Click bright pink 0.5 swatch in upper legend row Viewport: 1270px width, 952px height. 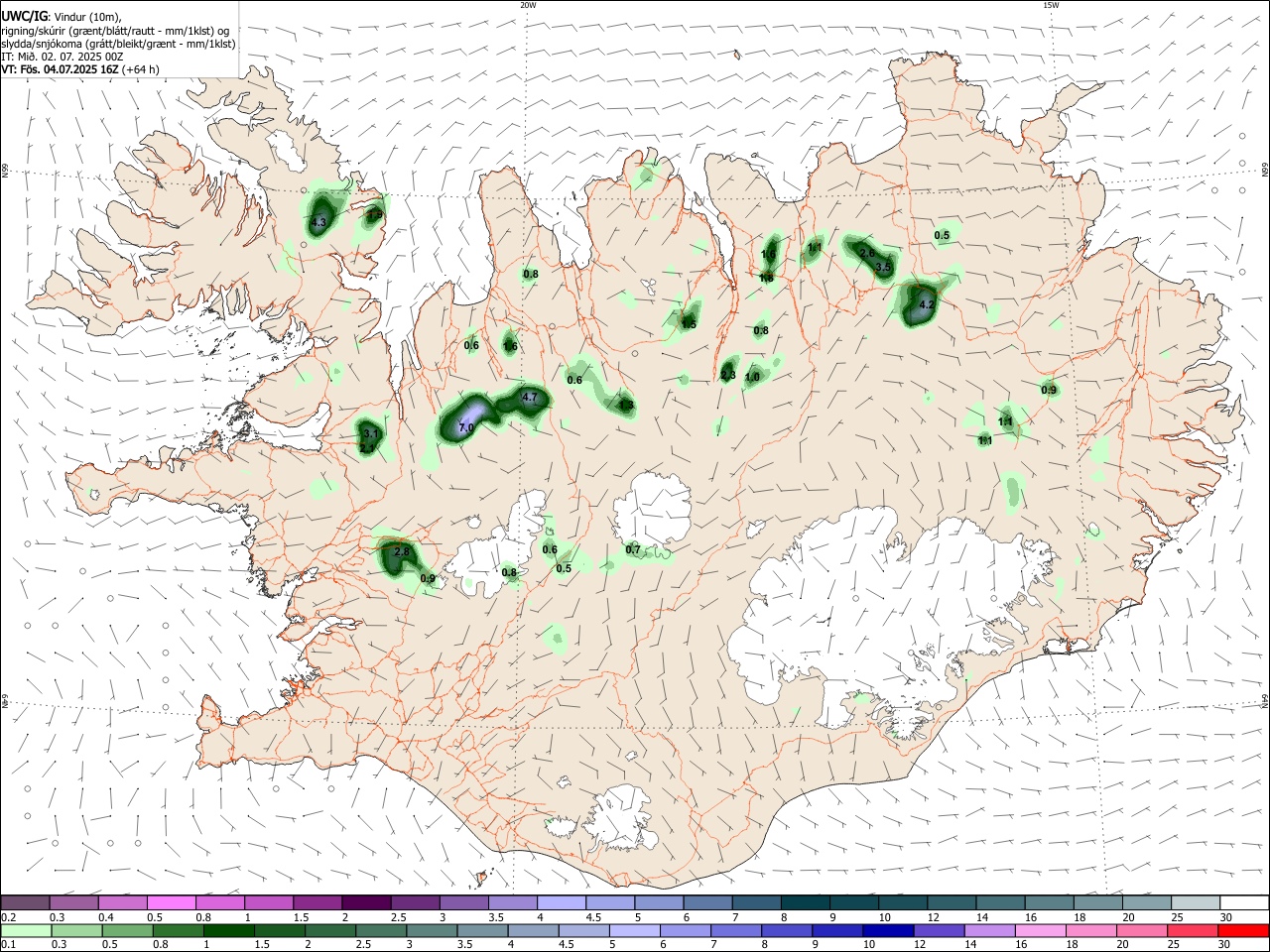(x=171, y=903)
